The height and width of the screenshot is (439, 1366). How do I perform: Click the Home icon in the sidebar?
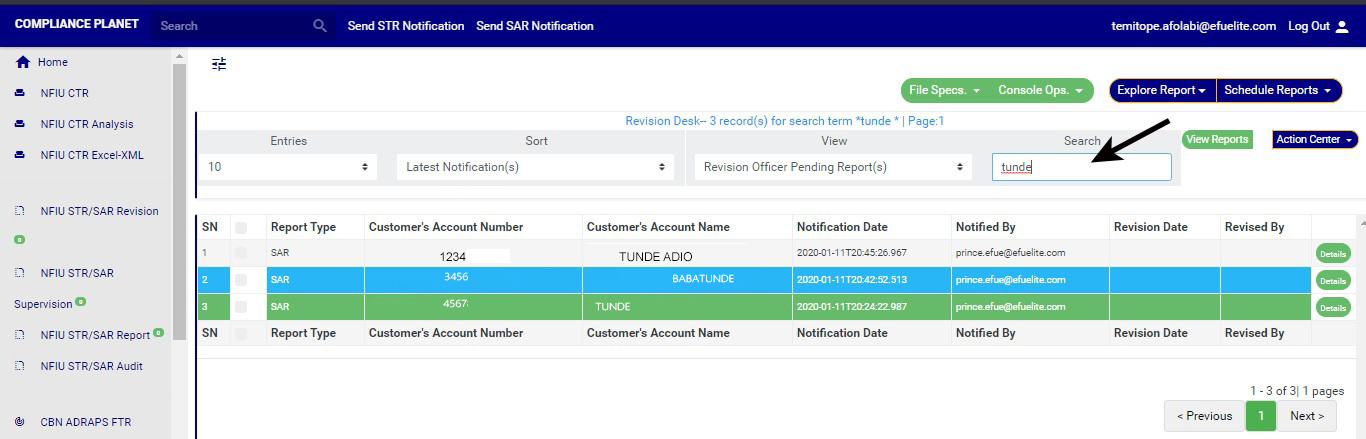[x=23, y=62]
